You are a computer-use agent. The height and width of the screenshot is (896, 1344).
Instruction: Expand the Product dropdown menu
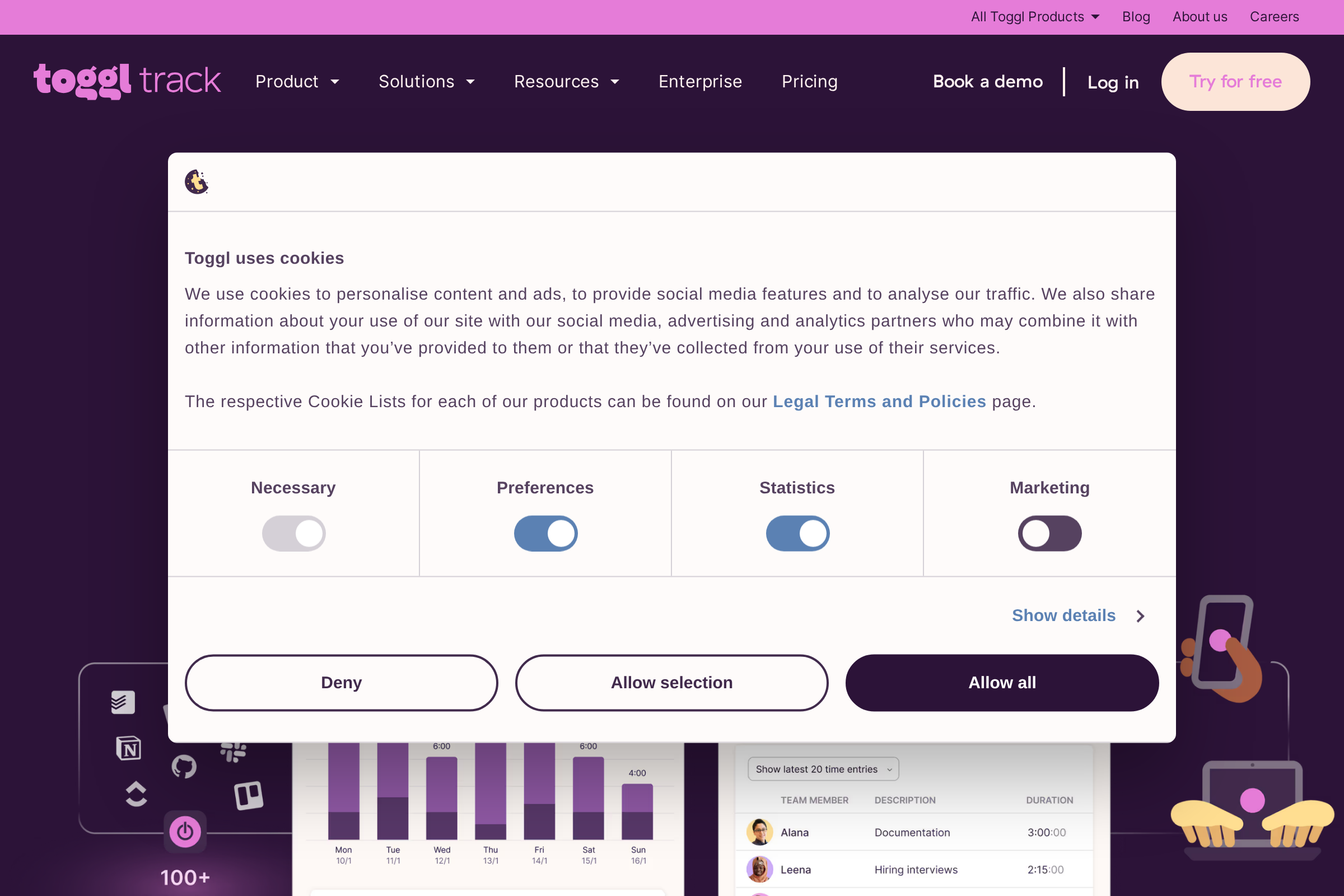click(297, 82)
